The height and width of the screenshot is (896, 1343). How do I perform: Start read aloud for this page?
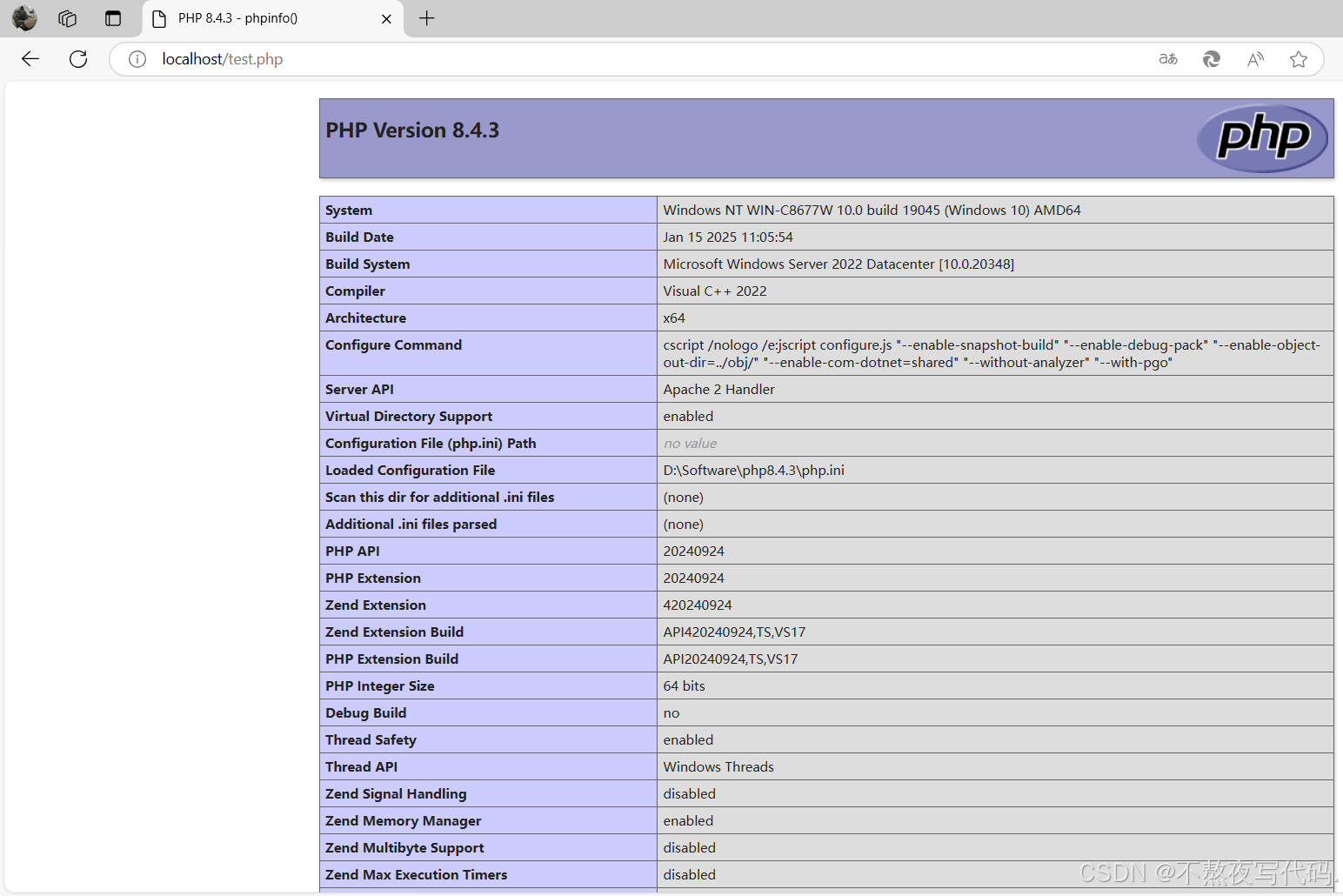pyautogui.click(x=1255, y=58)
